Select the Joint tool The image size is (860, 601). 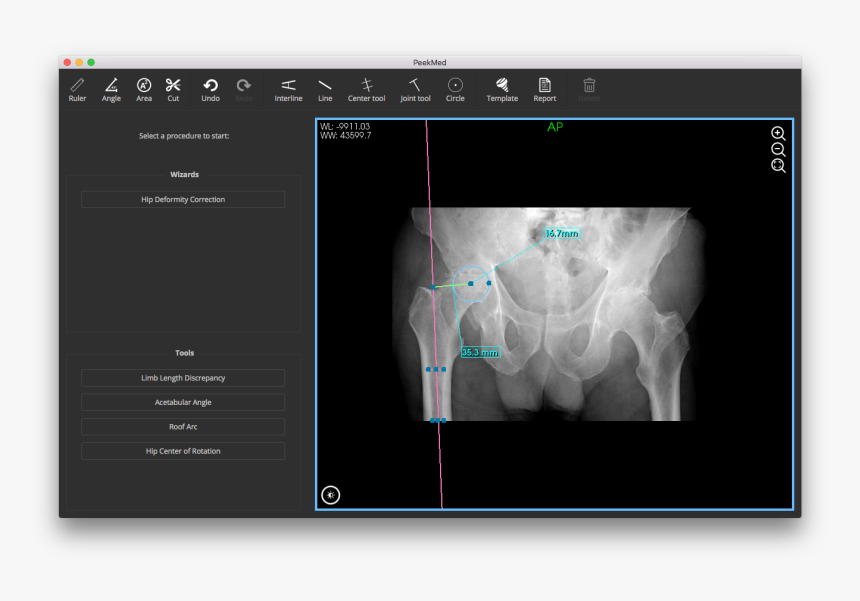pyautogui.click(x=415, y=90)
